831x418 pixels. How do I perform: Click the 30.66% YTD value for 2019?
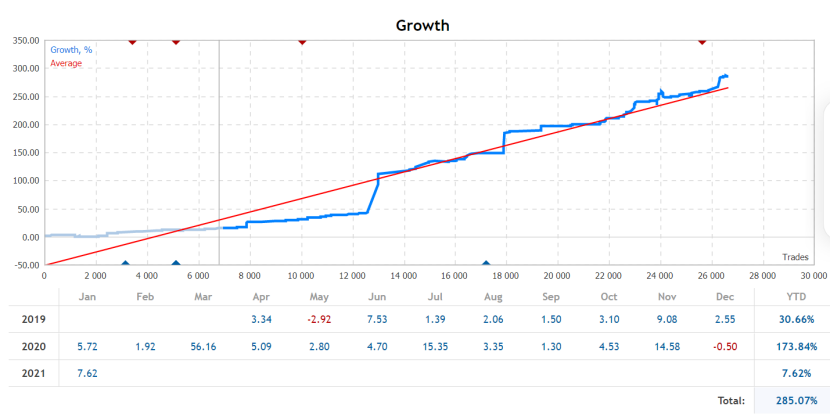795,319
